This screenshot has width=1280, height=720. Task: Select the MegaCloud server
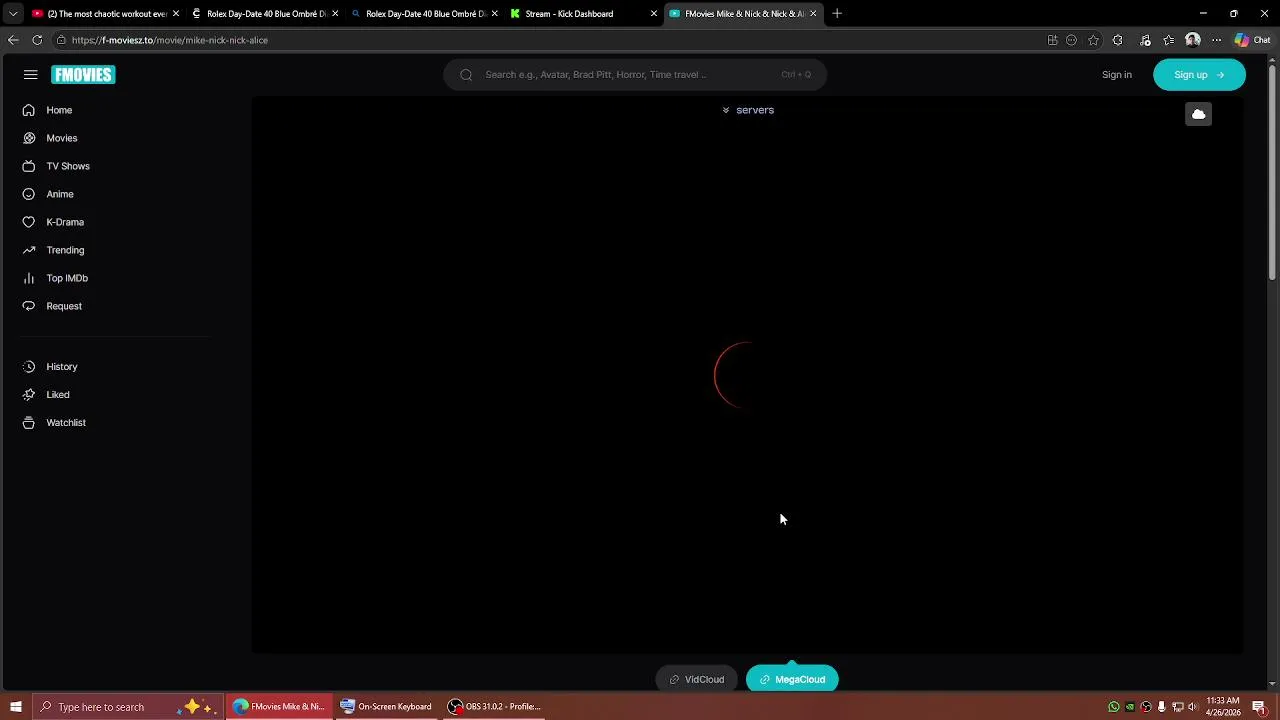click(x=792, y=680)
